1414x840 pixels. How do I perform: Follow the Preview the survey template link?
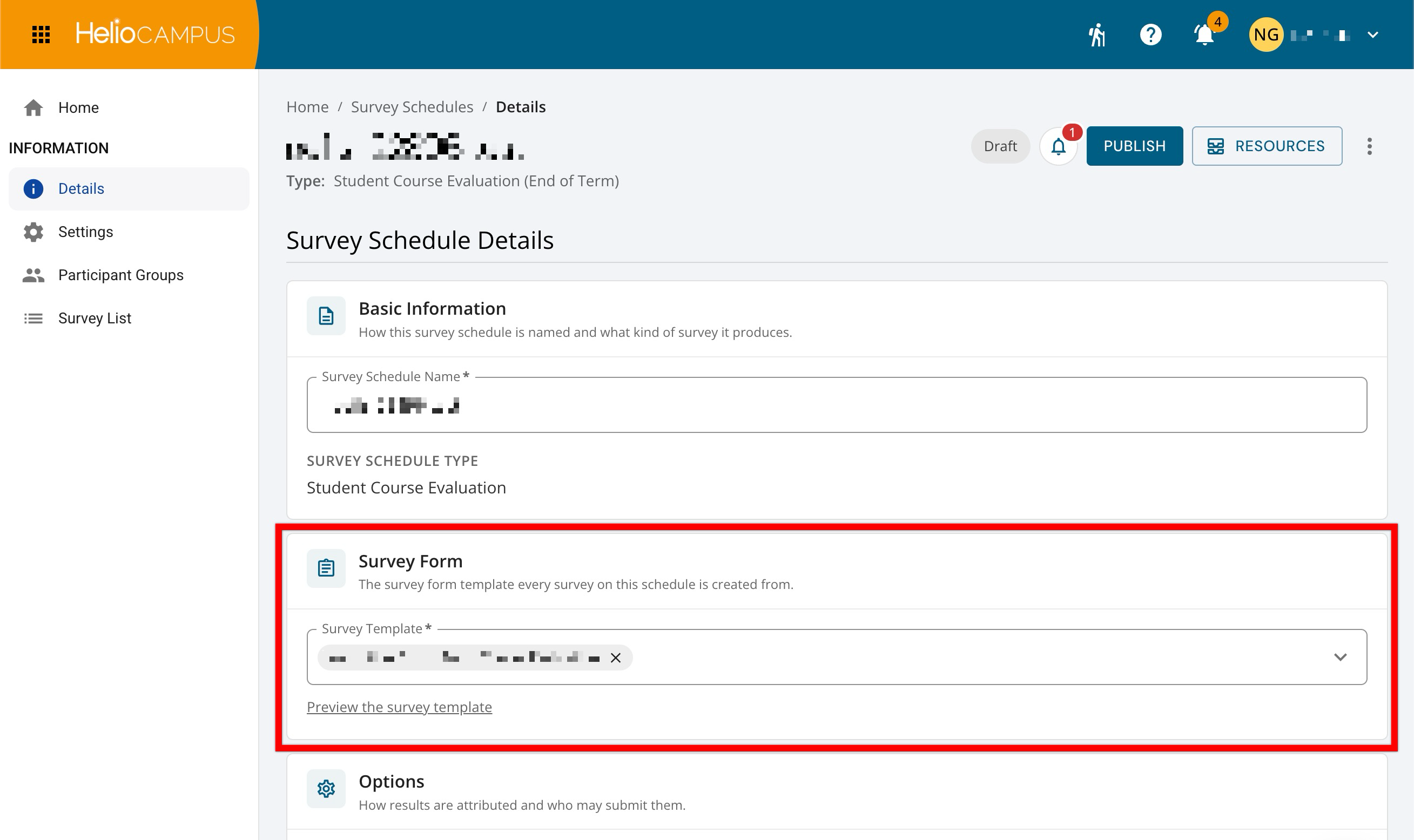(399, 707)
